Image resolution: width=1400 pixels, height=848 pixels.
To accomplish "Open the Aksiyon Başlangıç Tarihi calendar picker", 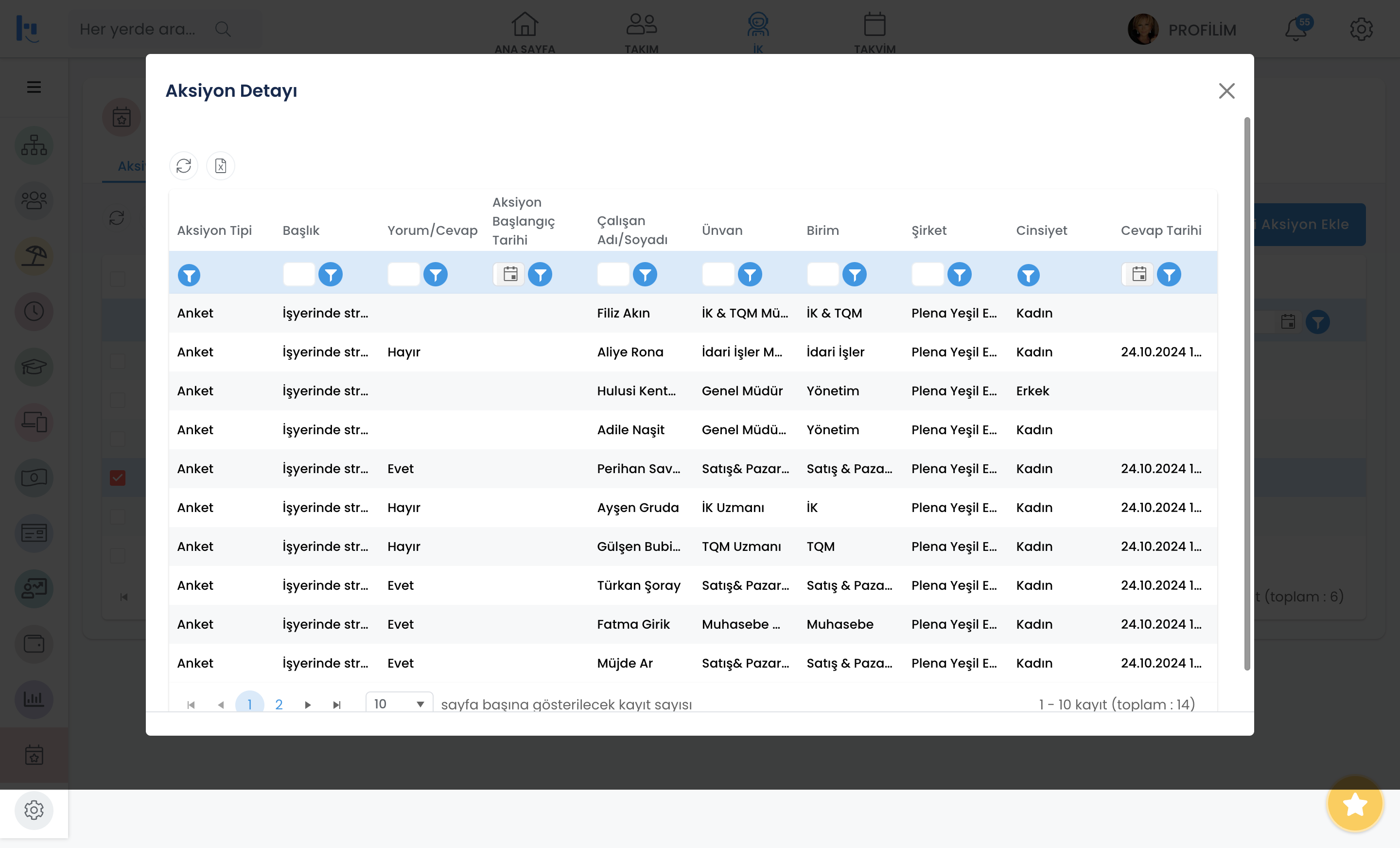I will pos(510,275).
